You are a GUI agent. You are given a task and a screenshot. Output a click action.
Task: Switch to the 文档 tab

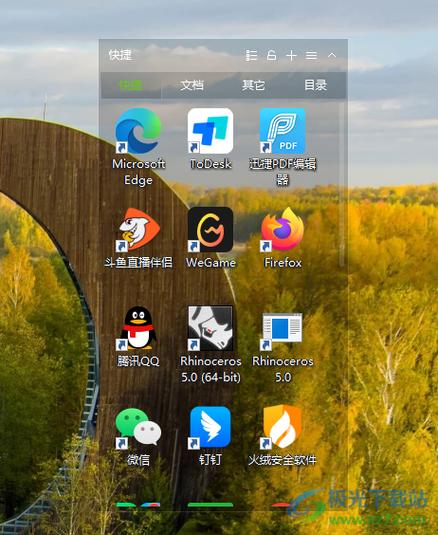click(x=192, y=85)
